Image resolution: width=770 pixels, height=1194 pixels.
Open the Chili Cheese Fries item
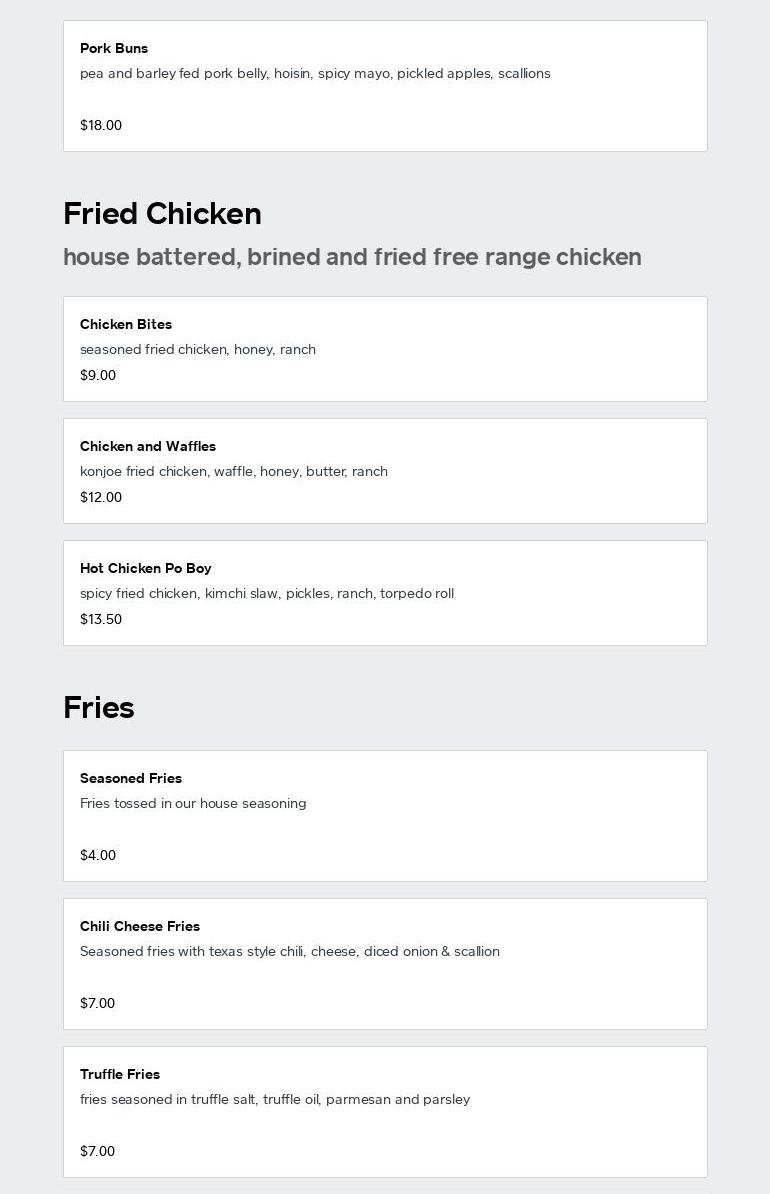click(x=140, y=926)
